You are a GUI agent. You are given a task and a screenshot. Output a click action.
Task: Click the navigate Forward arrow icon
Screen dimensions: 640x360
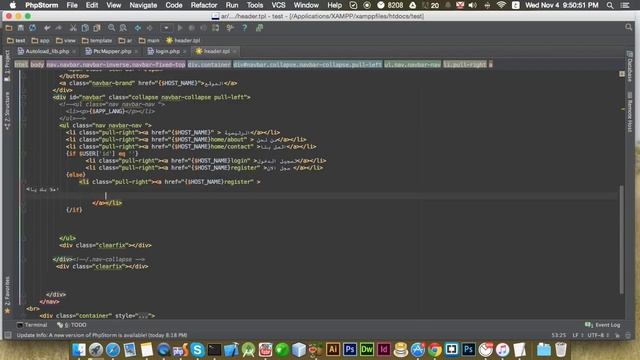coord(149,28)
